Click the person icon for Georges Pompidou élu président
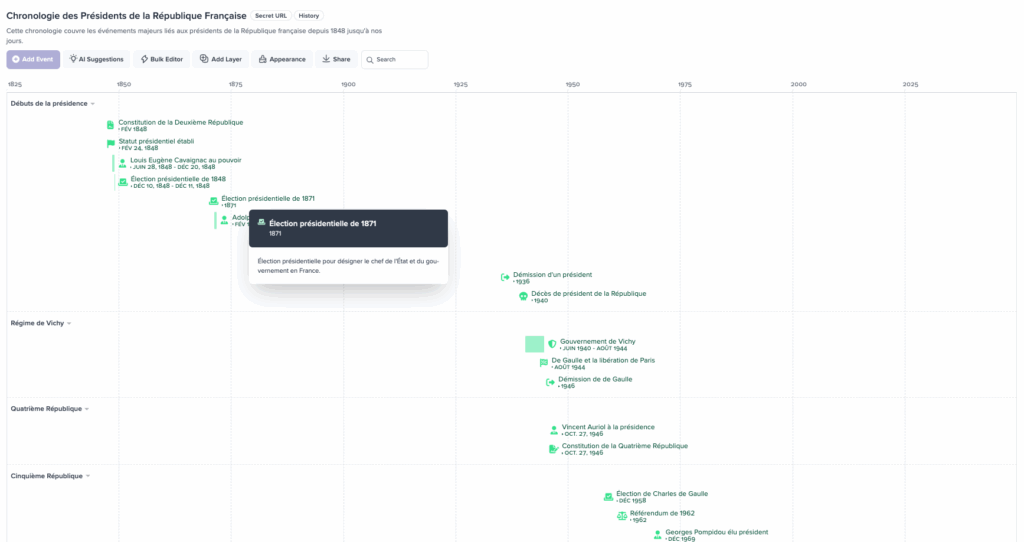 658,535
